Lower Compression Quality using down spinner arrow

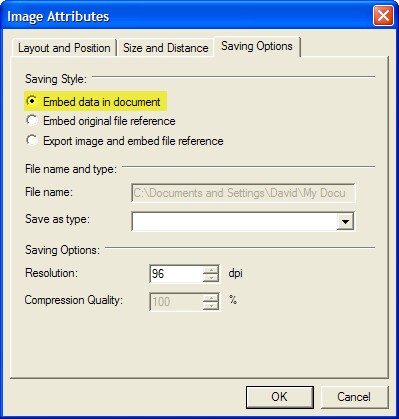(211, 306)
